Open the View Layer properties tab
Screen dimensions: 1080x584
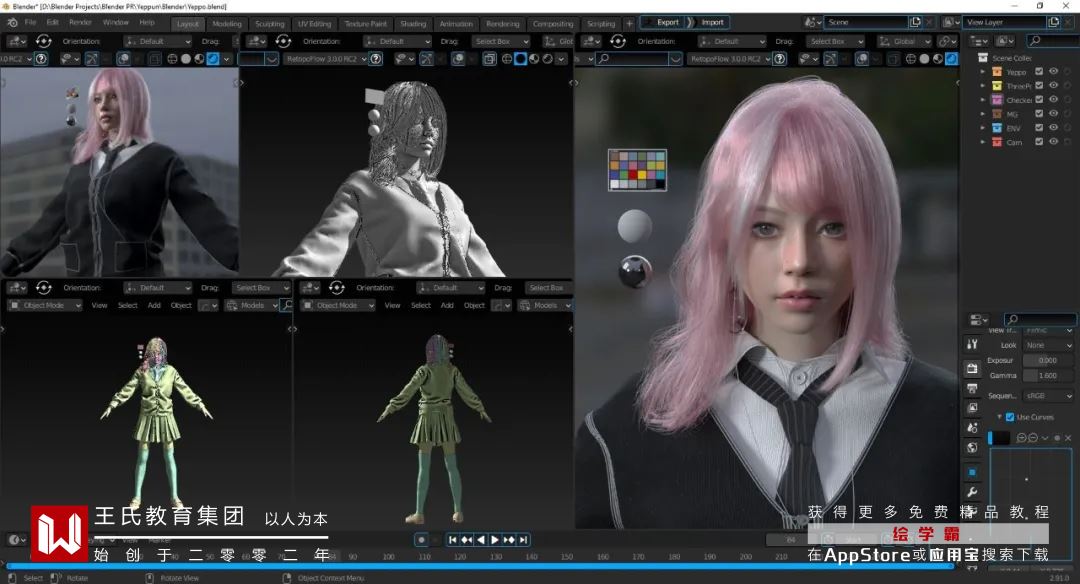(x=972, y=408)
